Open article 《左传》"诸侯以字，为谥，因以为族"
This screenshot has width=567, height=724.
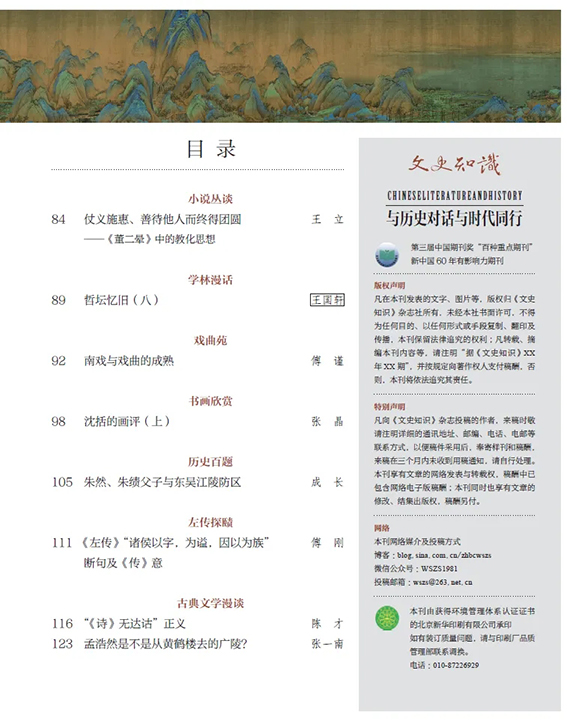(x=175, y=543)
